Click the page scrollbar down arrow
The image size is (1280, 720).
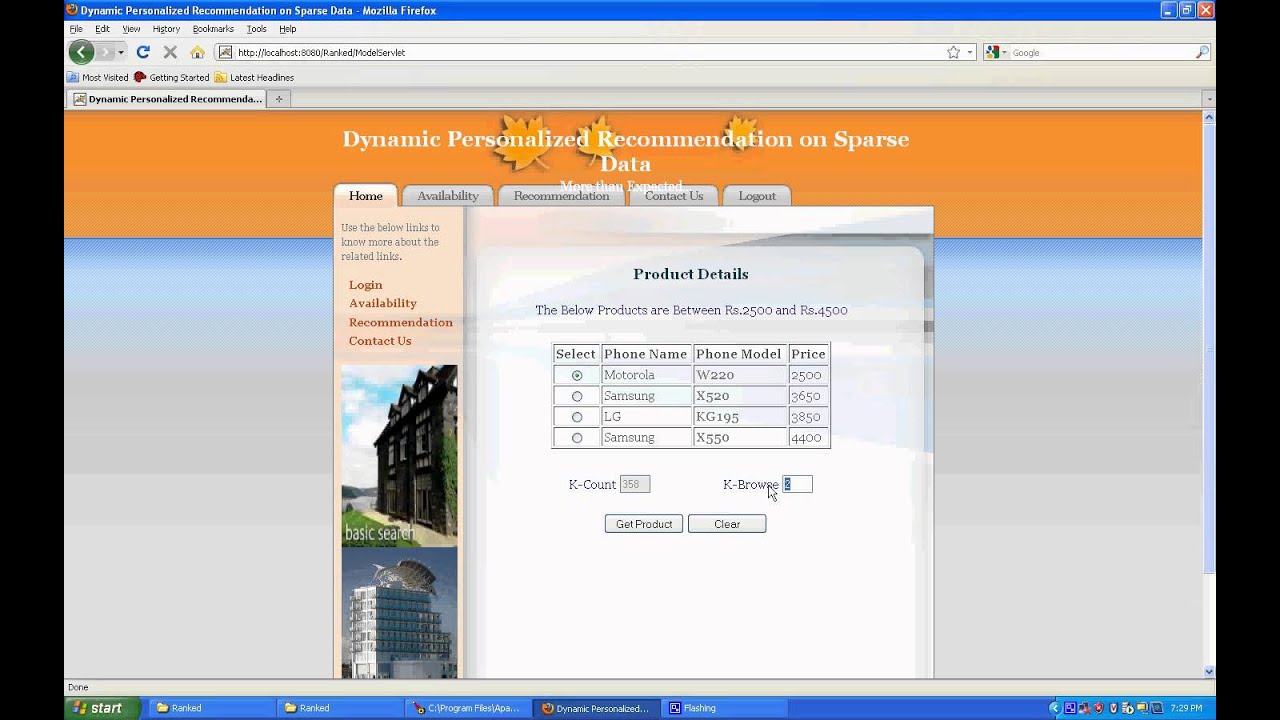coord(1209,672)
